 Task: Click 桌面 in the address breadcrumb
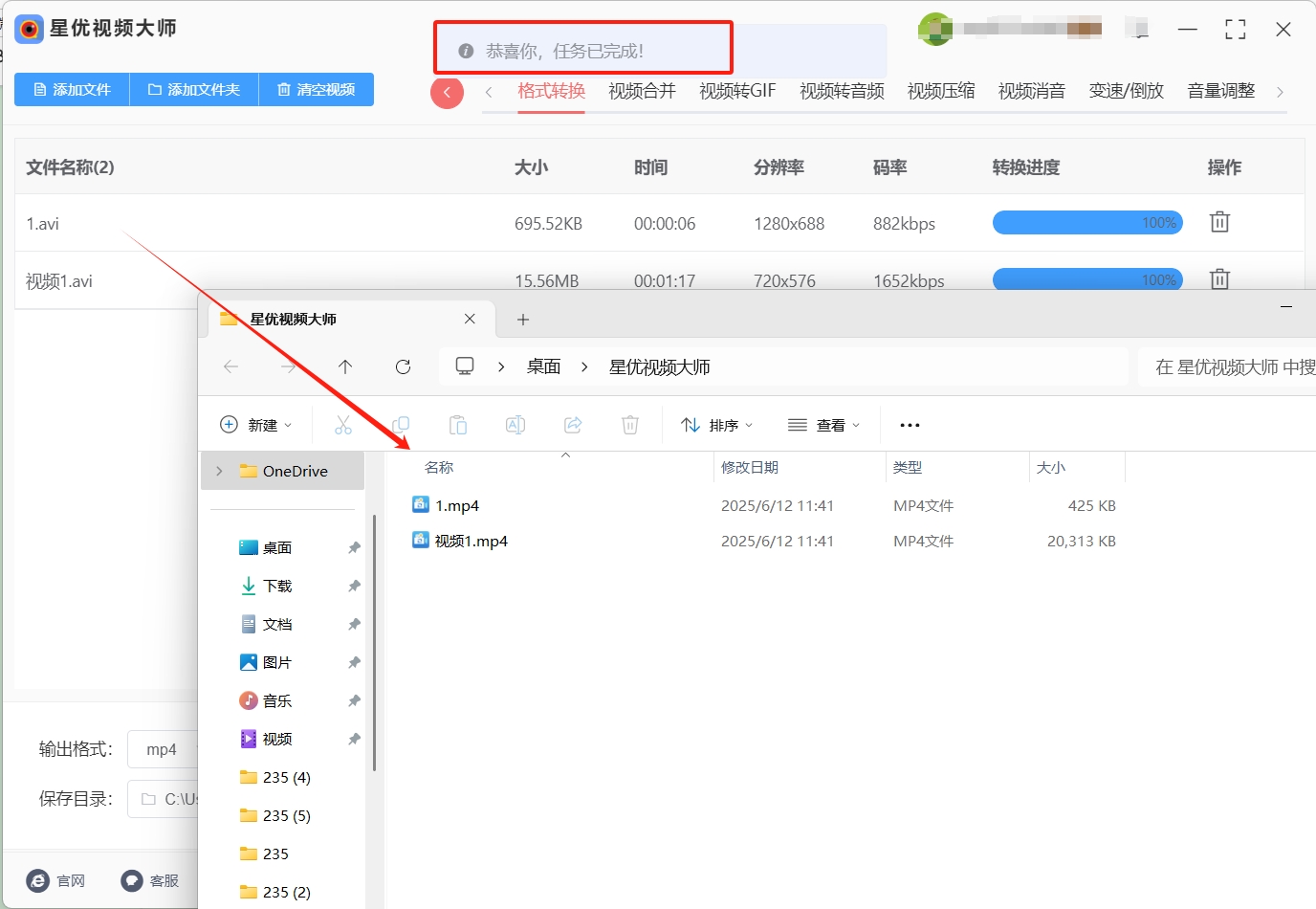click(x=543, y=366)
